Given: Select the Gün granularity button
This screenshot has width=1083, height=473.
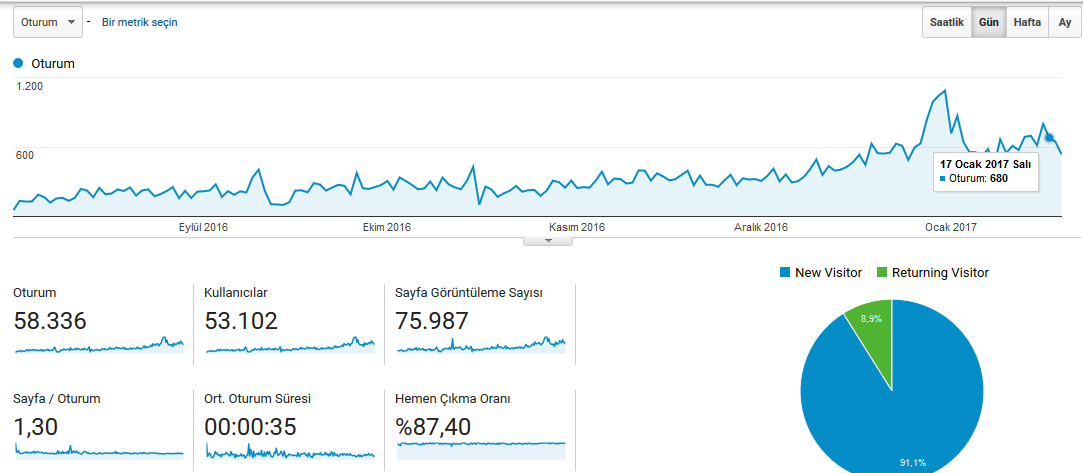Looking at the screenshot, I should click(989, 22).
